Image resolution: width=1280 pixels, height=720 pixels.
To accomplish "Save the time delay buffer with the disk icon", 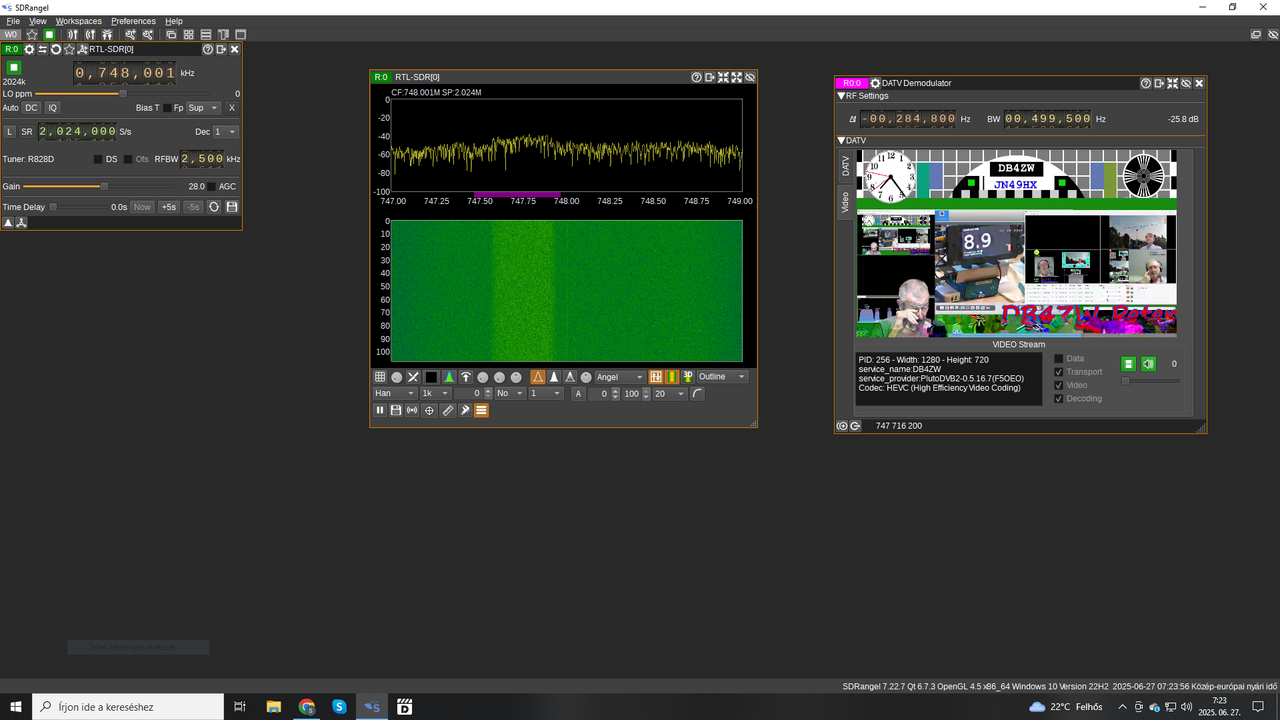I will point(232,207).
